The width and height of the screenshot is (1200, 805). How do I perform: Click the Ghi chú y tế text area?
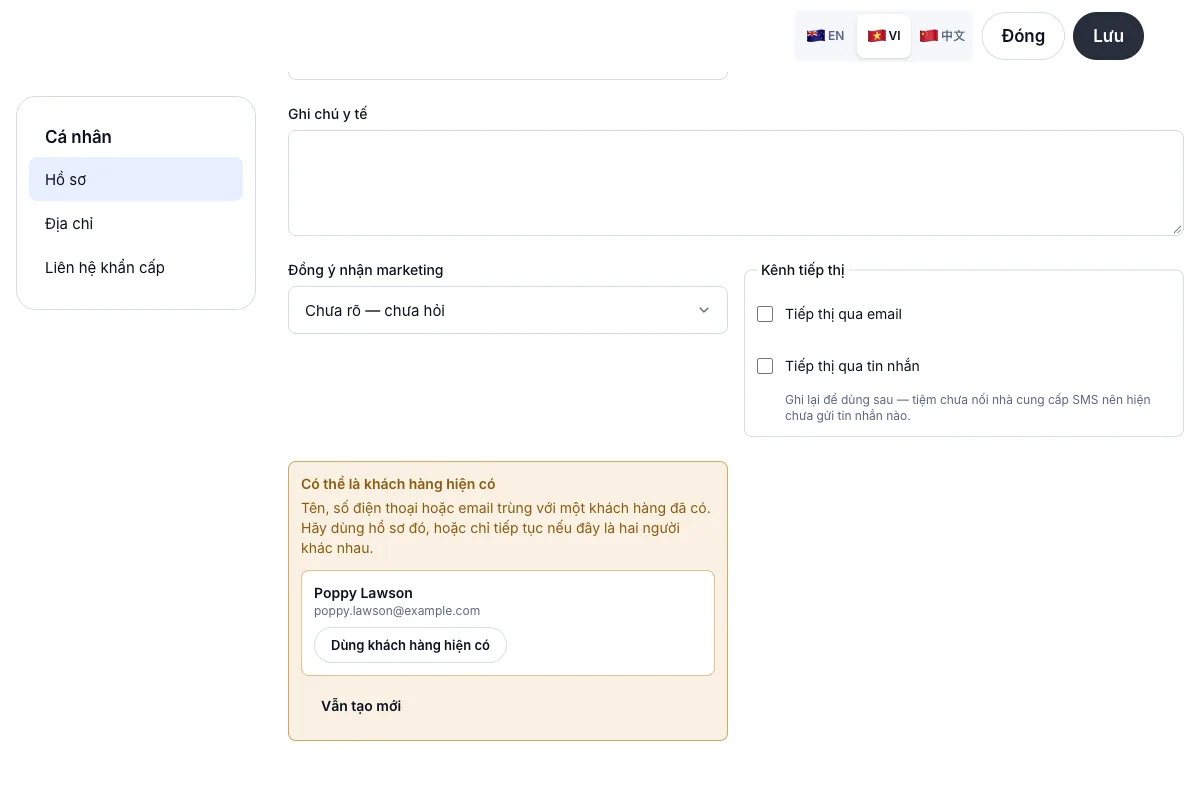pos(736,183)
